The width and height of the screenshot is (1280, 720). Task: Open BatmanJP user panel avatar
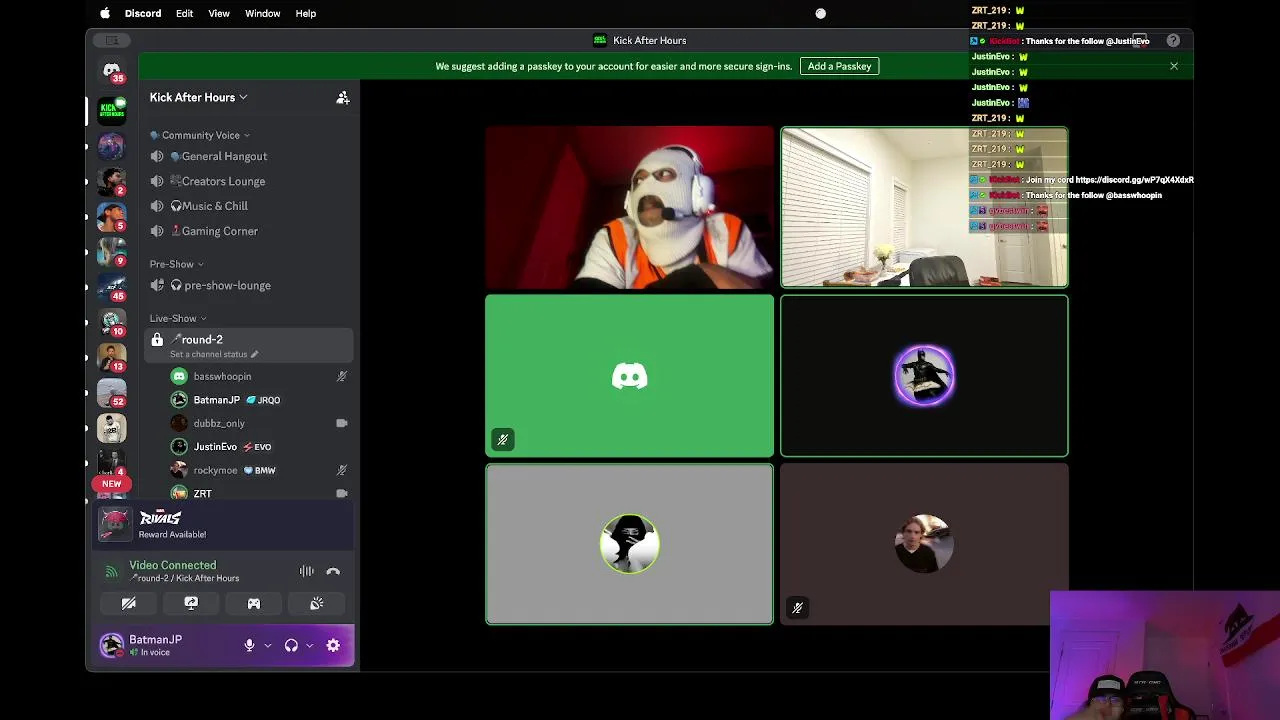111,645
